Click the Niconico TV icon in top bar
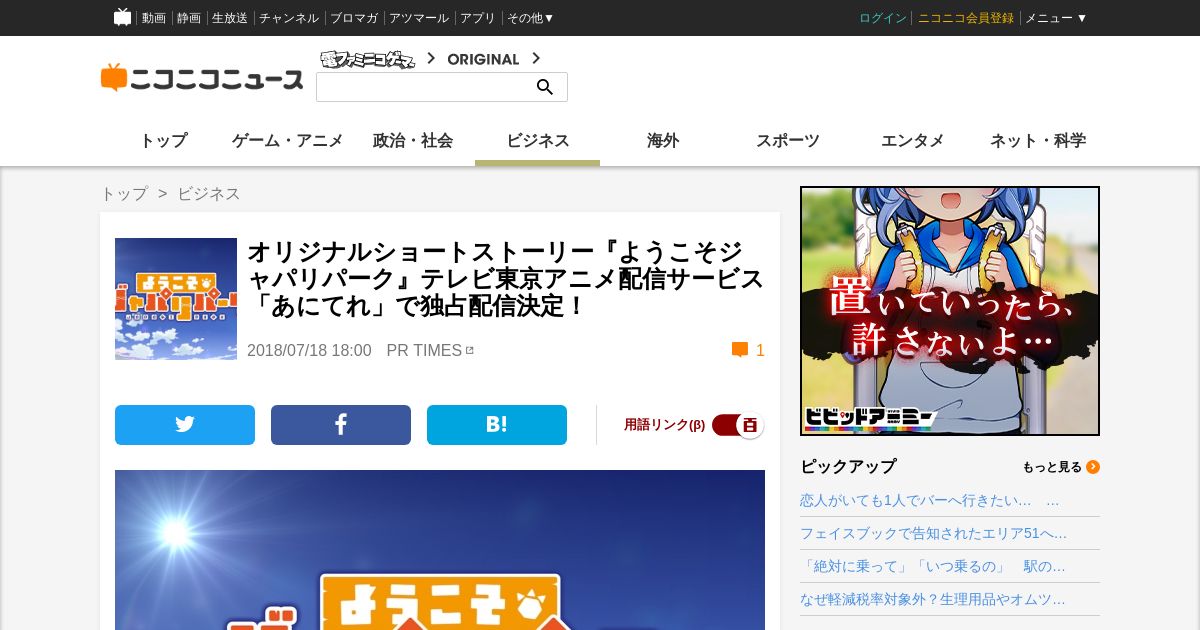This screenshot has height=630, width=1200. tap(123, 17)
